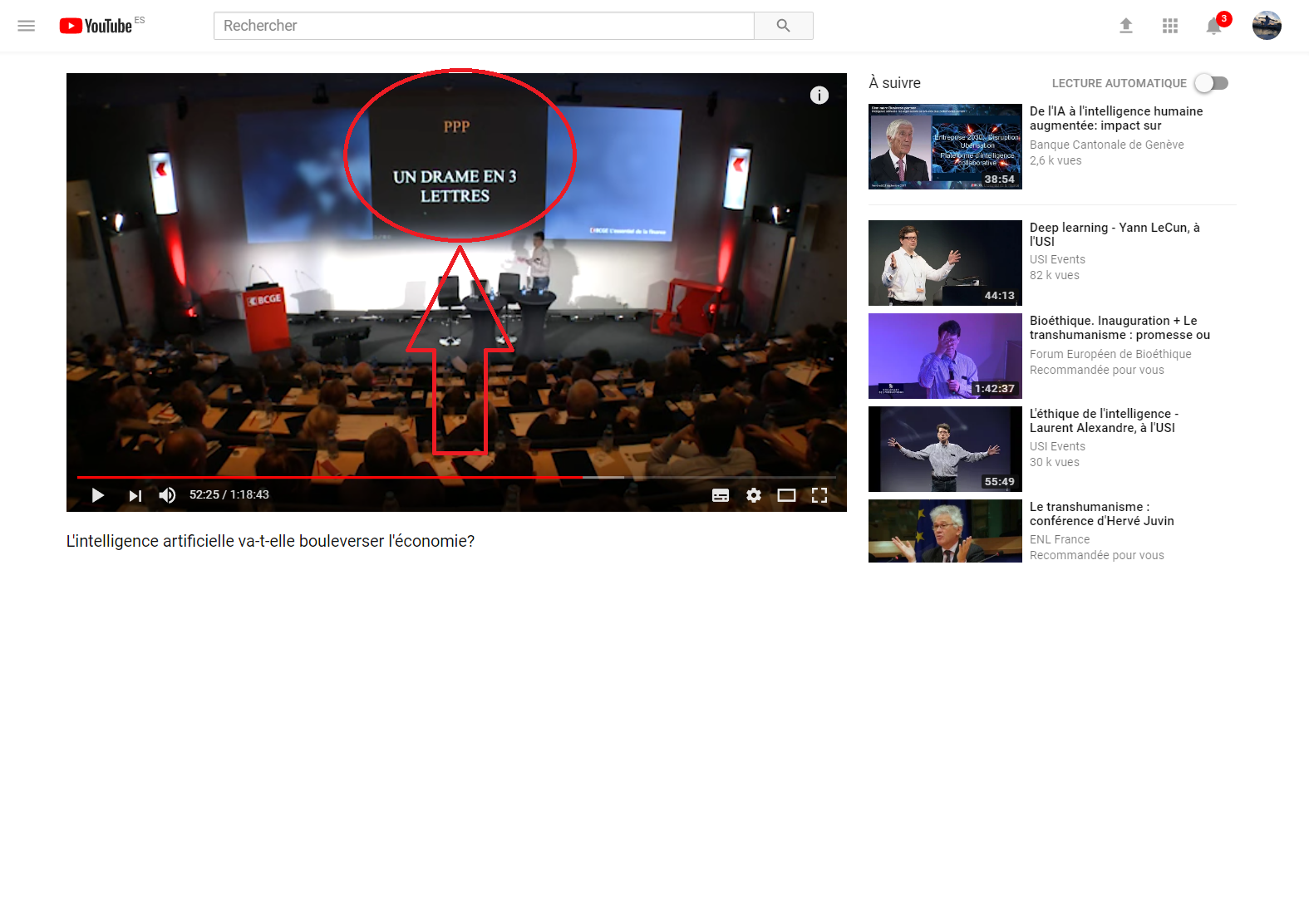
Task: Open player settings gear
Action: 754,495
